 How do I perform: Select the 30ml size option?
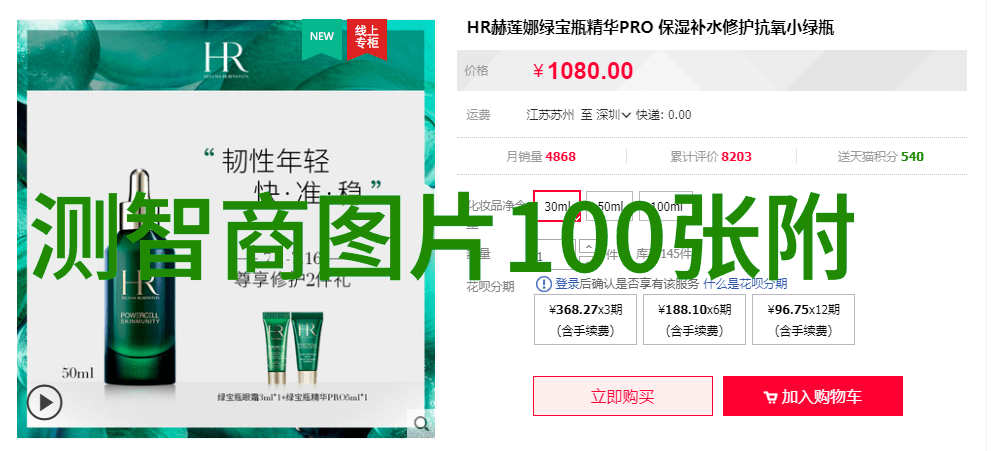click(556, 206)
